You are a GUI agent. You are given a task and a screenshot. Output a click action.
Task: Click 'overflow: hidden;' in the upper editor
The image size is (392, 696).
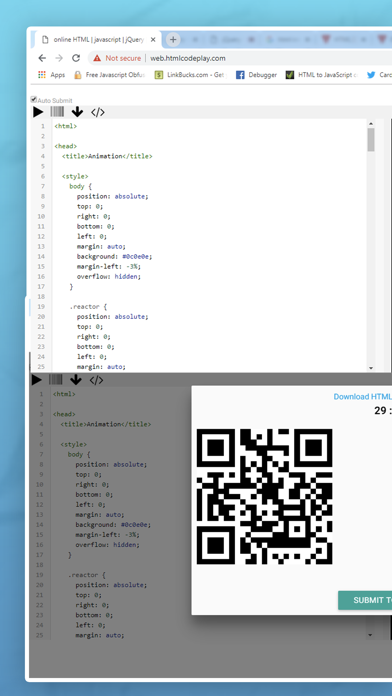point(109,277)
